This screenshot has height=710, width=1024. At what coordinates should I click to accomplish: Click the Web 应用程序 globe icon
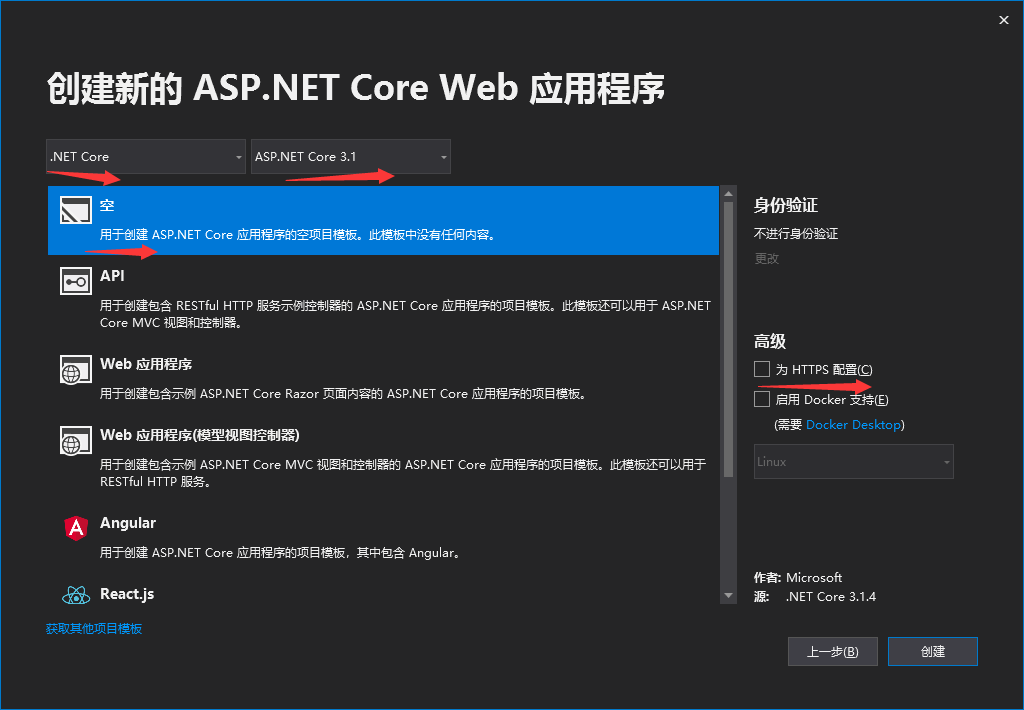coord(76,370)
